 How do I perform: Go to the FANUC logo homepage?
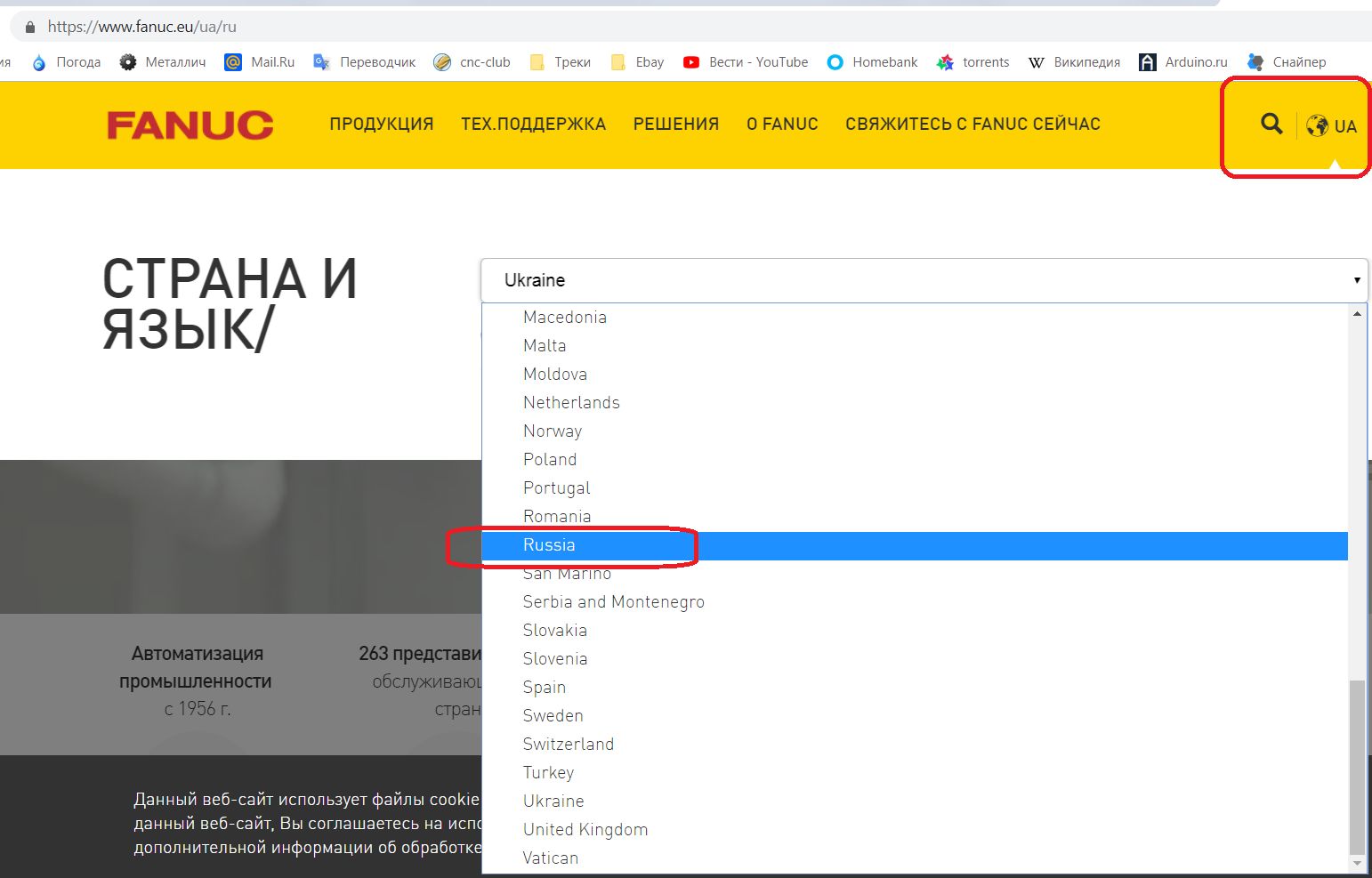click(190, 125)
